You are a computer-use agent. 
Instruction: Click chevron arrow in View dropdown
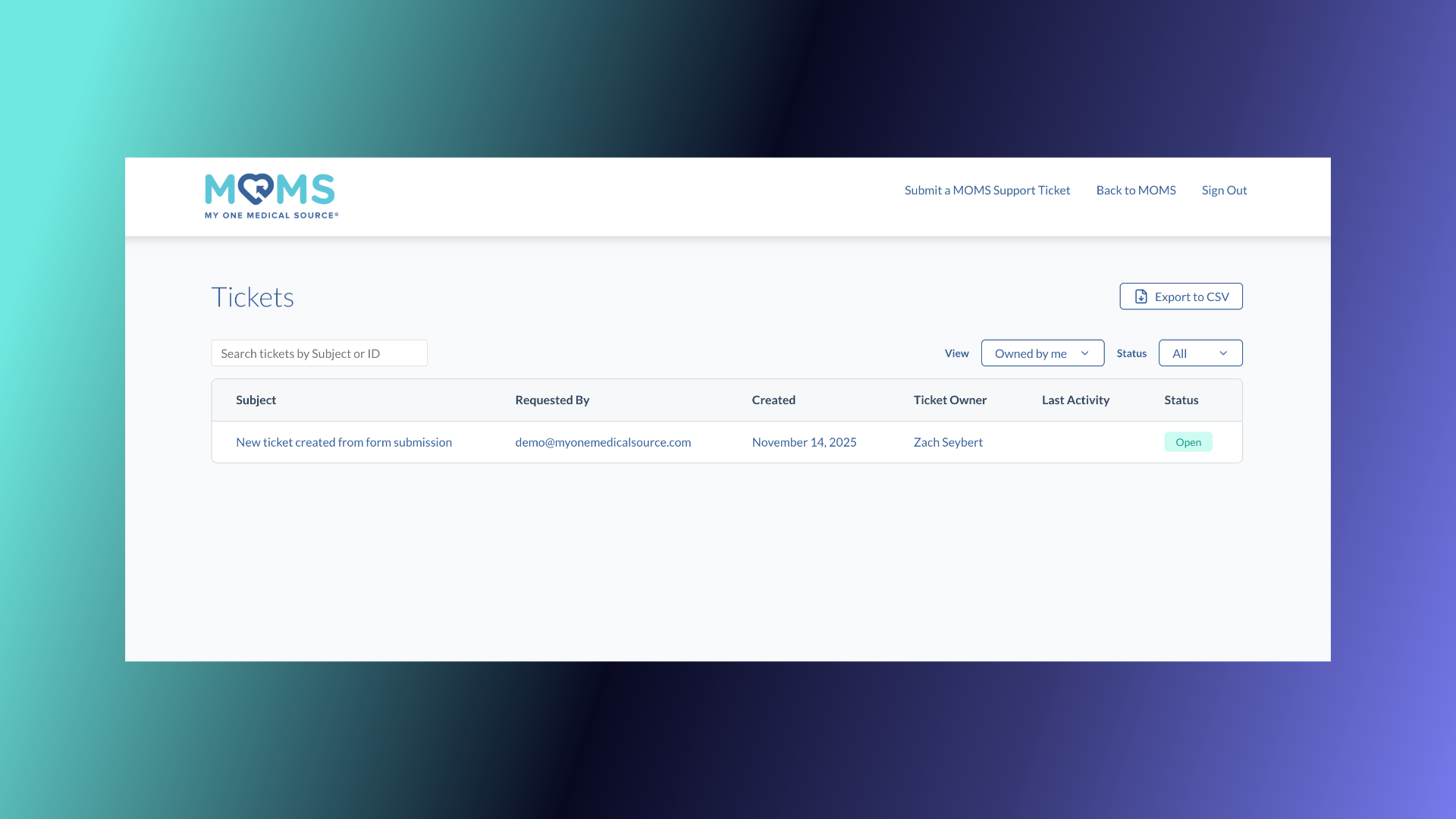1084,353
